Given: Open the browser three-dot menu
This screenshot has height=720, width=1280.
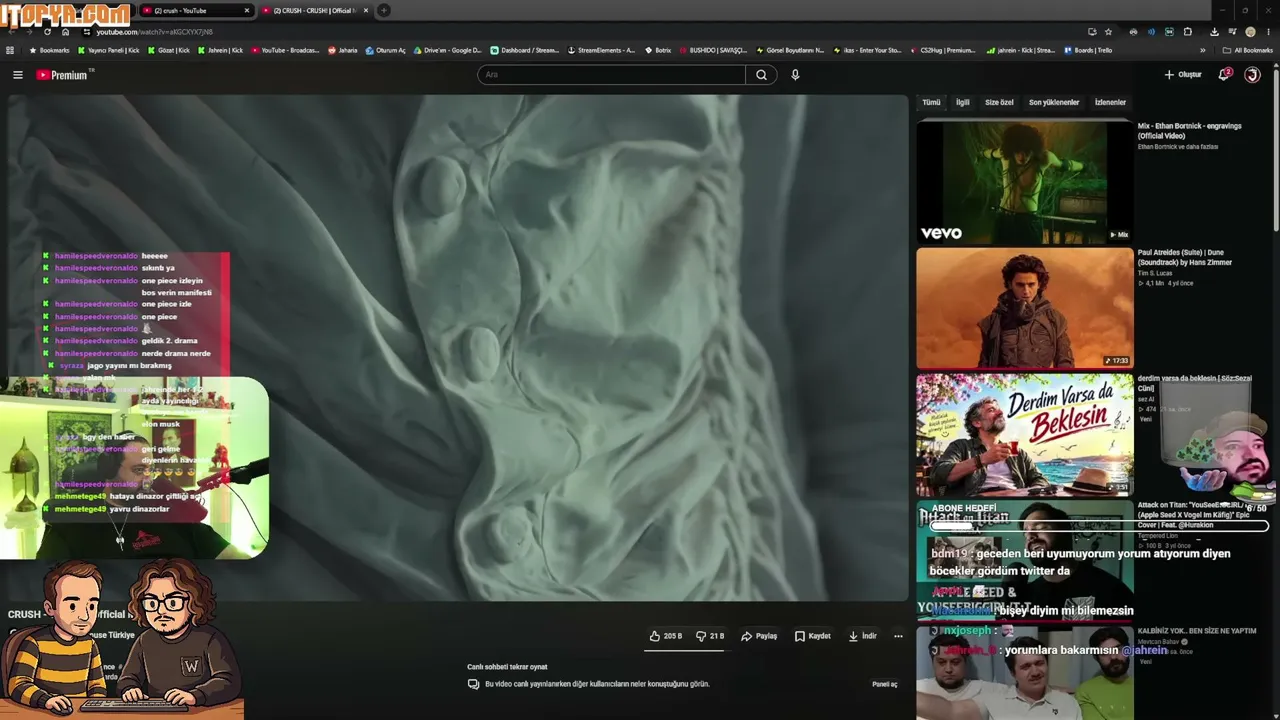Looking at the screenshot, I should coord(1268,32).
